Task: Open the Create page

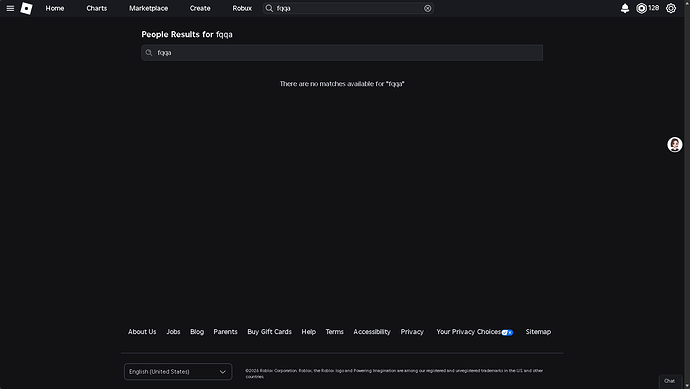Action: pyautogui.click(x=200, y=8)
